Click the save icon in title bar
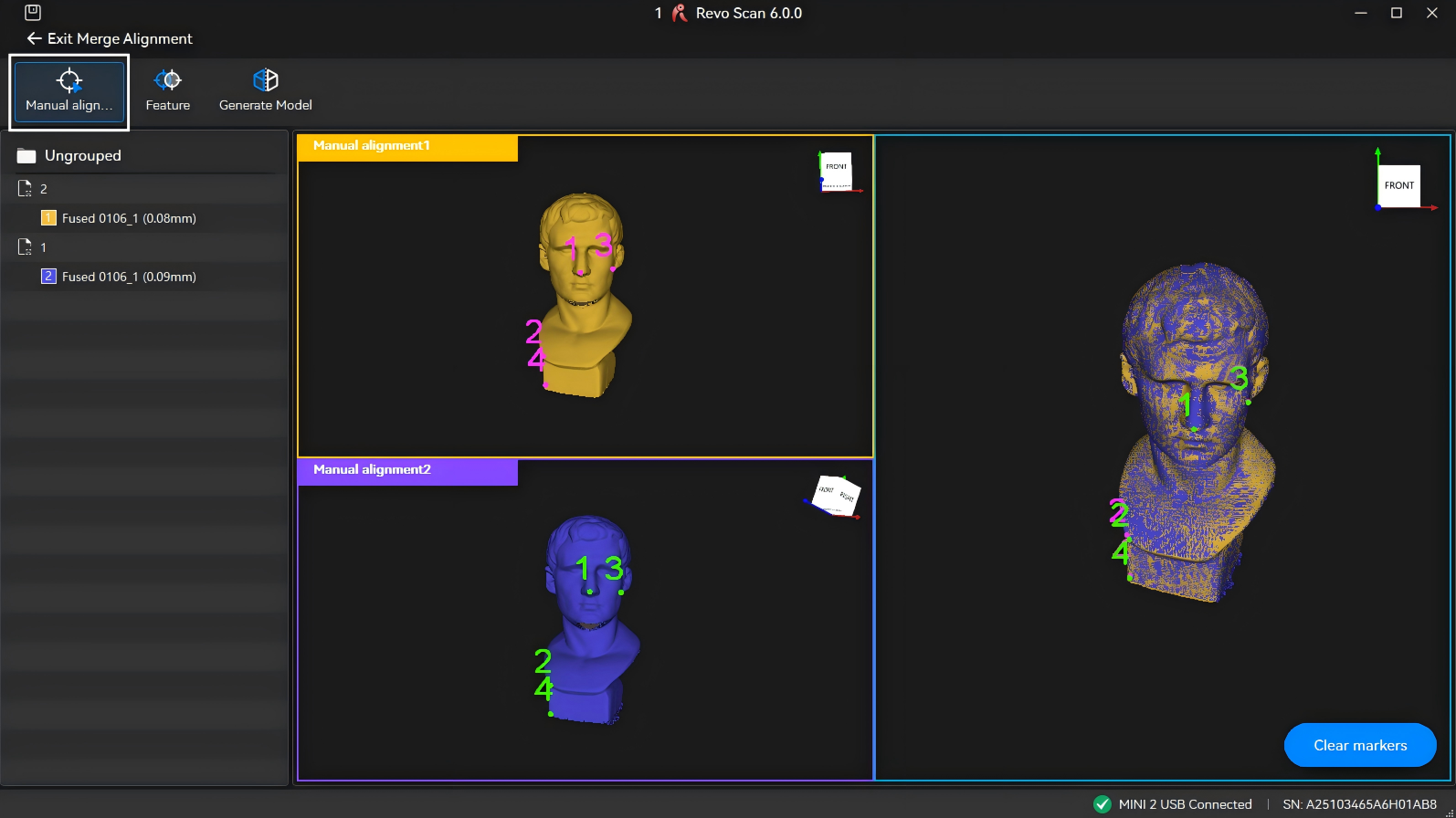Viewport: 1456px width, 818px height. coord(33,13)
